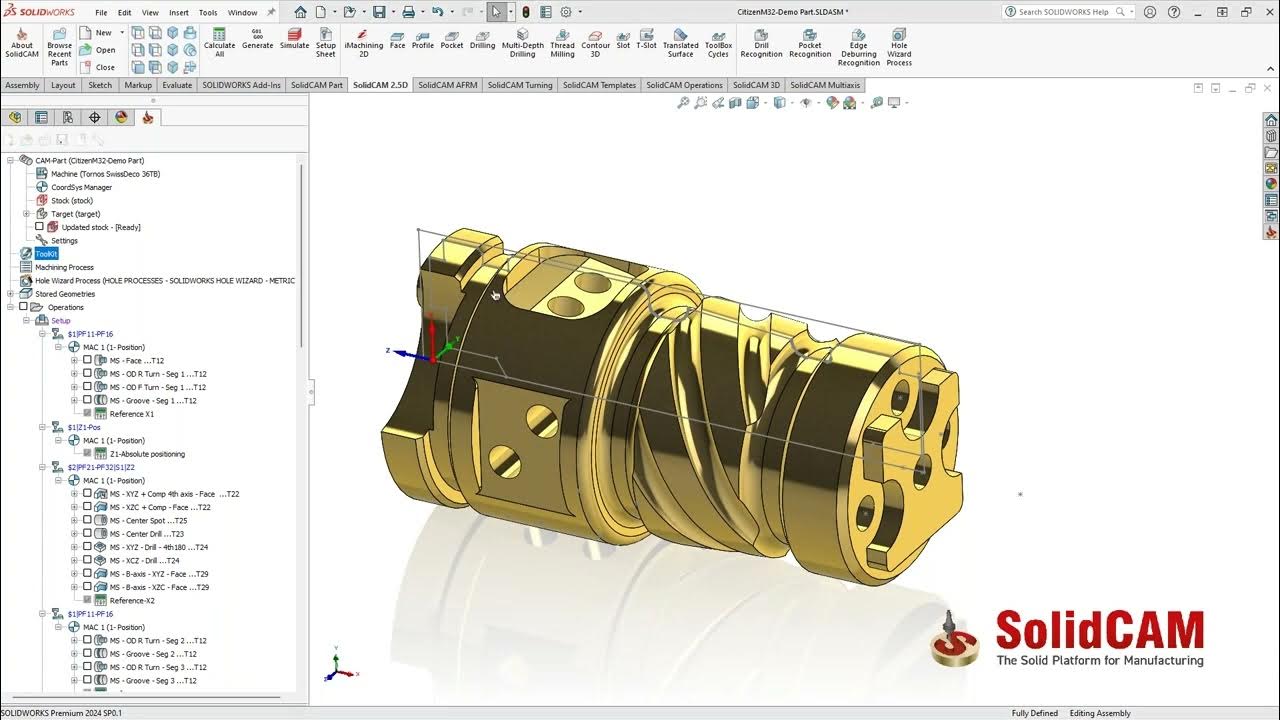Toggle the Updated stock checkbox
The height and width of the screenshot is (720, 1280).
(39, 227)
